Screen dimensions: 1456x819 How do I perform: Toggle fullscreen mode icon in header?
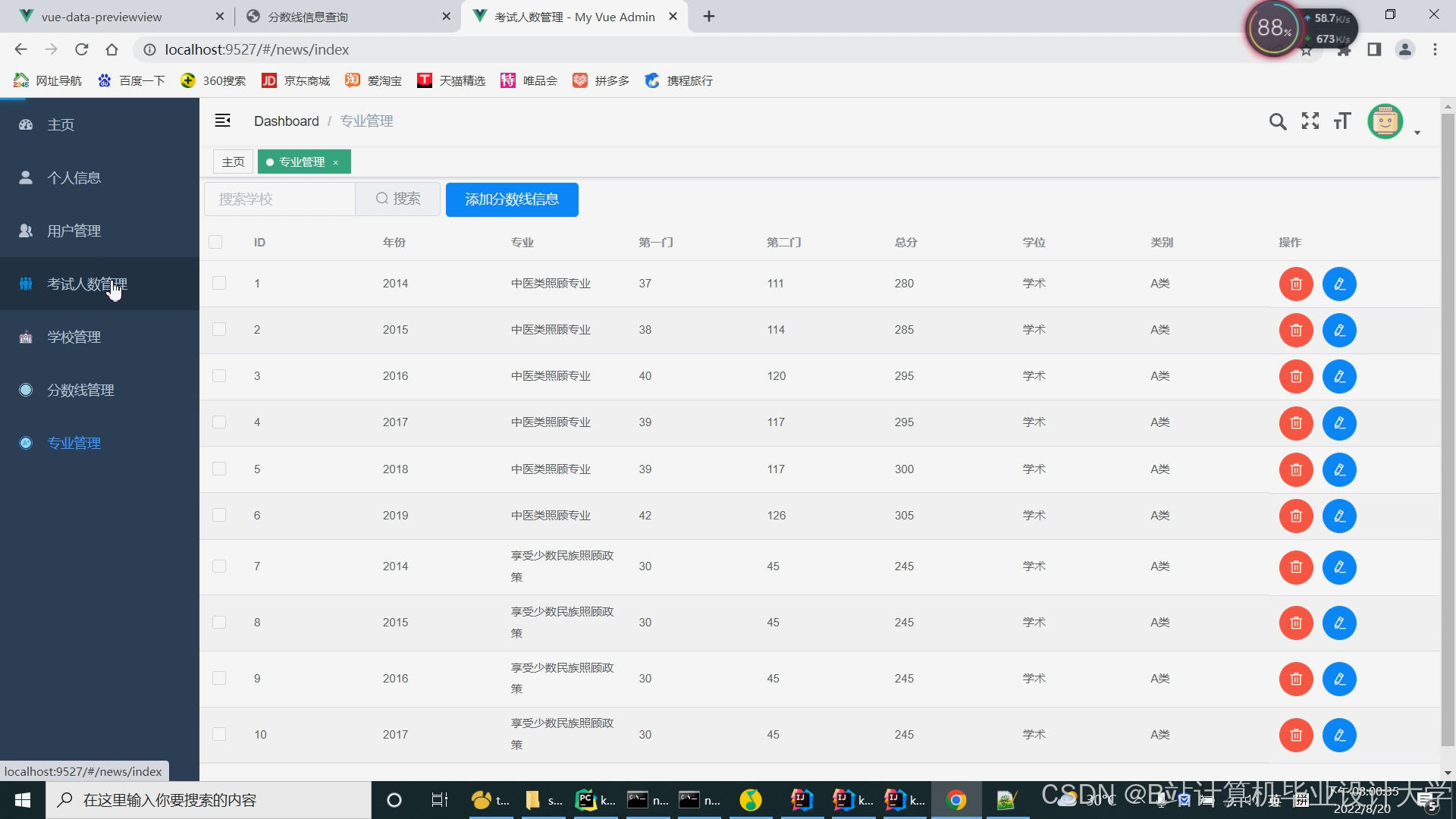(1310, 121)
